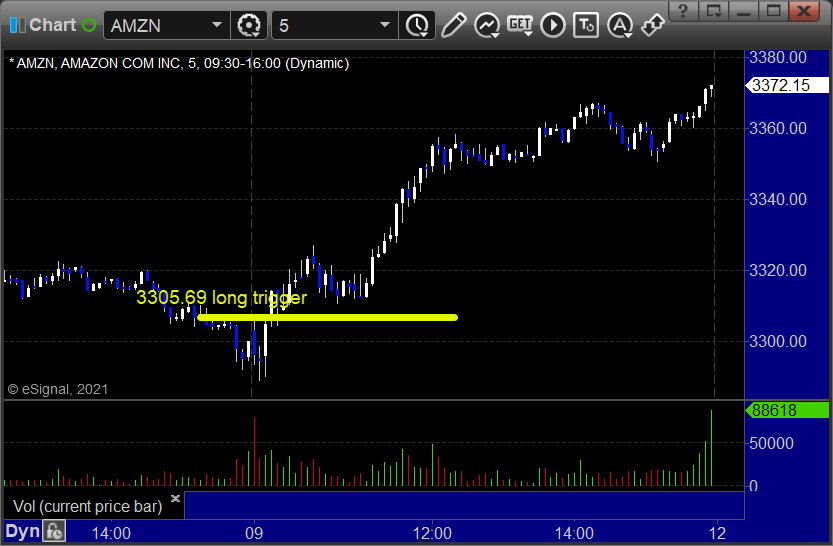
Task: Click the 3320.00 price axis label
Action: point(778,270)
